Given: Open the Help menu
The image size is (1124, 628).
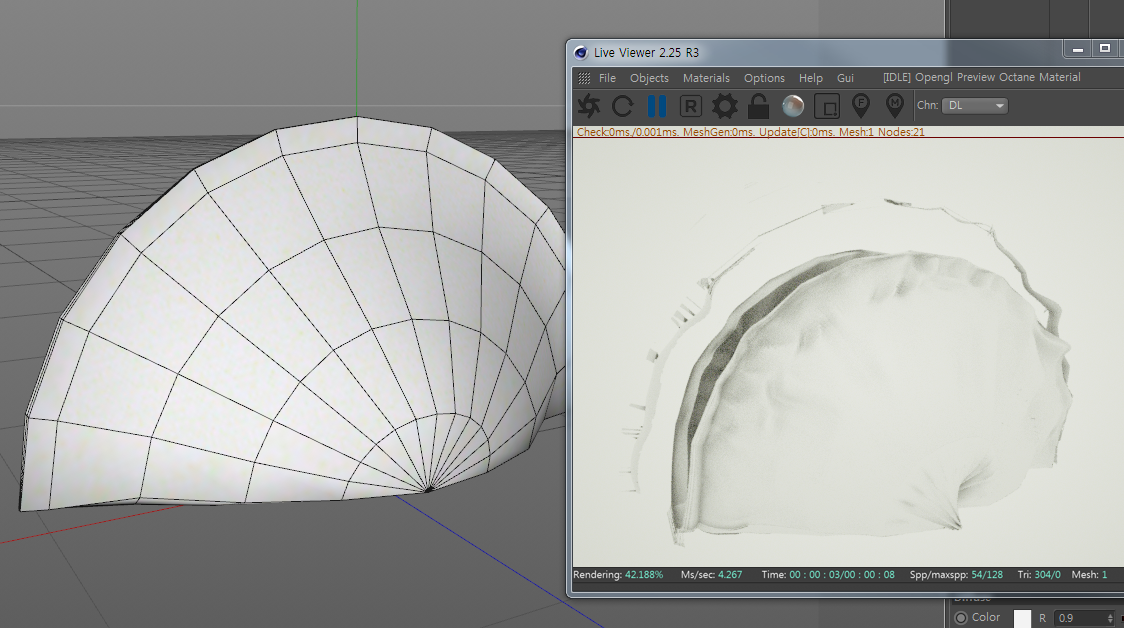Looking at the screenshot, I should [811, 78].
